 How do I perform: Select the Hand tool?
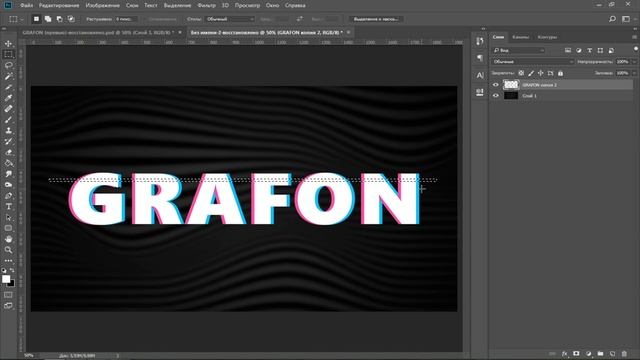pyautogui.click(x=8, y=239)
